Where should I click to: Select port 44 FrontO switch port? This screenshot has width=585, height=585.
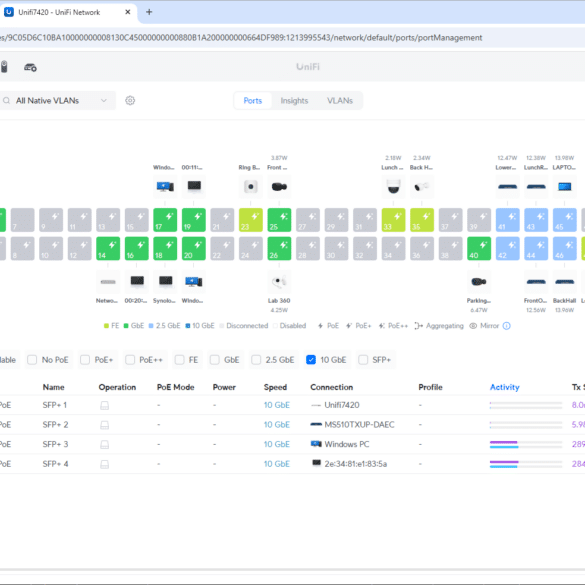coord(536,248)
